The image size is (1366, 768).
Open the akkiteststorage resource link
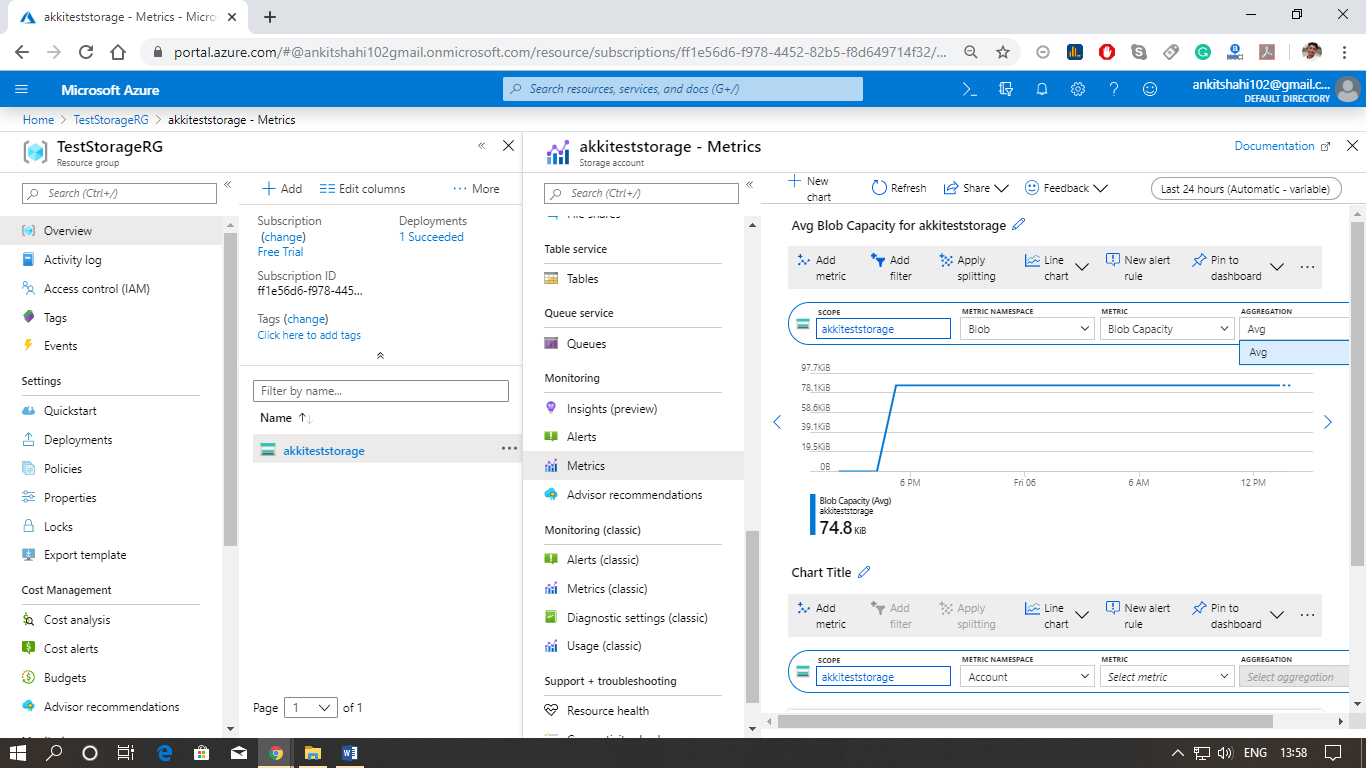pos(324,451)
